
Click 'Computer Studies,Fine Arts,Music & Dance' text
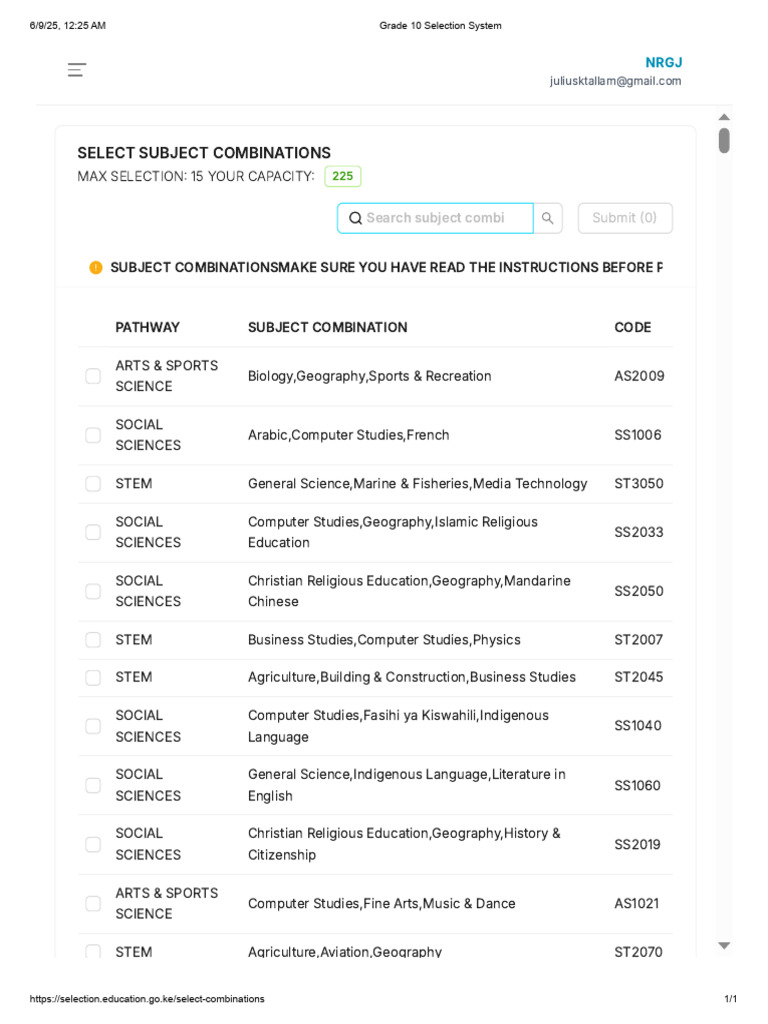[x=381, y=903]
